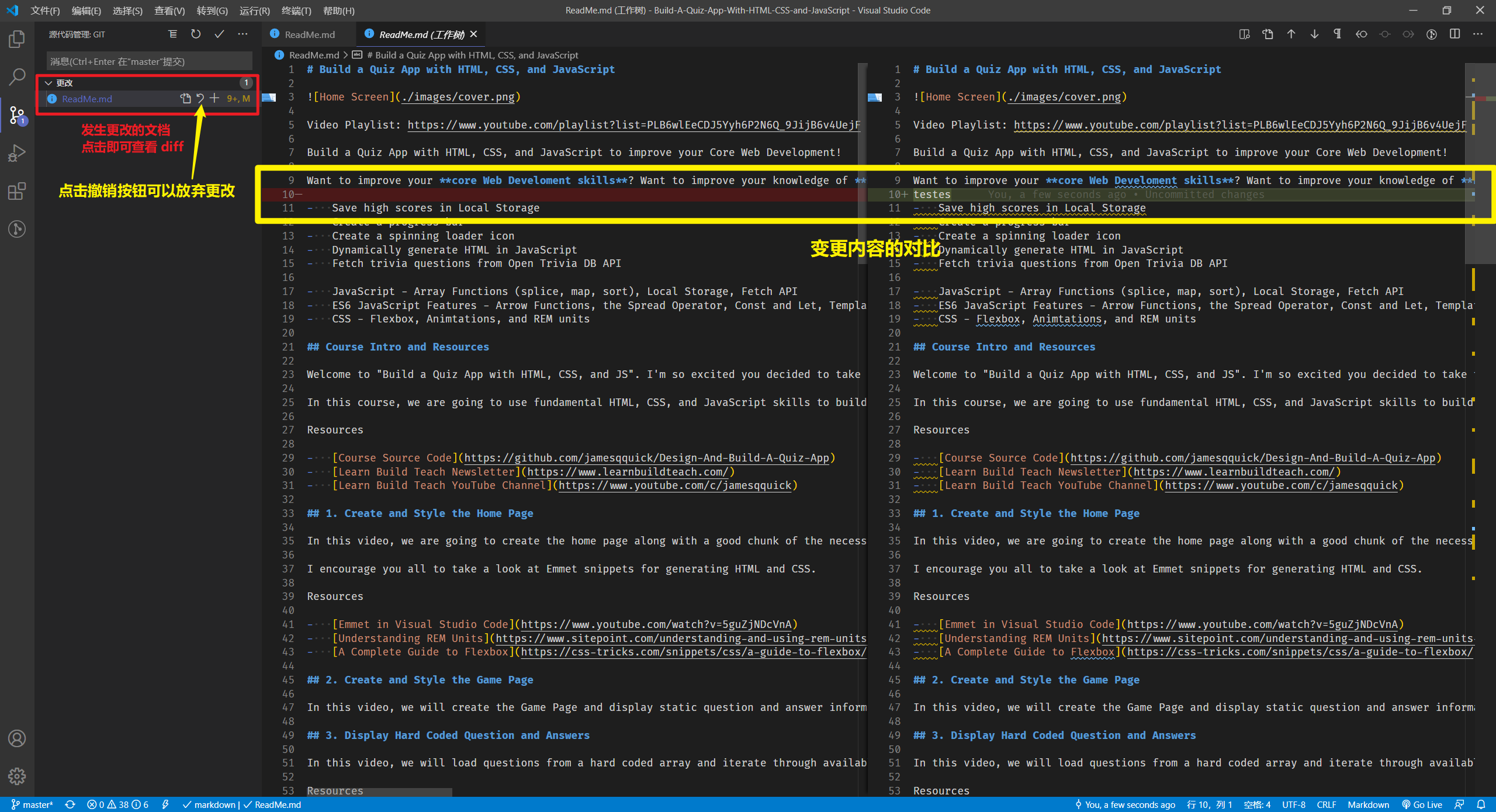Screen dimensions: 1496x812
Task: Click 行 10, 列 1 line indicator
Action: tap(1210, 804)
